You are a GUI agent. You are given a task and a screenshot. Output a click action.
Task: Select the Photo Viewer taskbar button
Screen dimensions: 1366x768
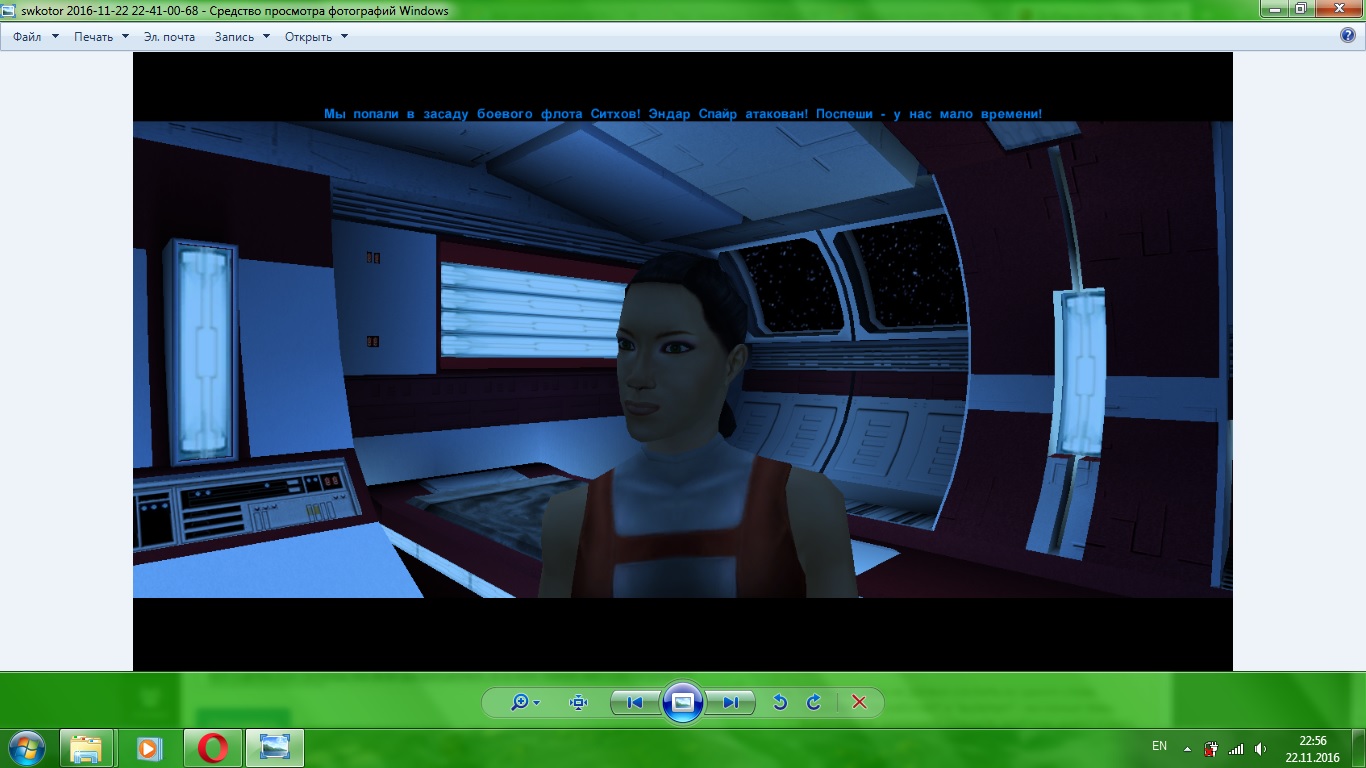pos(274,748)
